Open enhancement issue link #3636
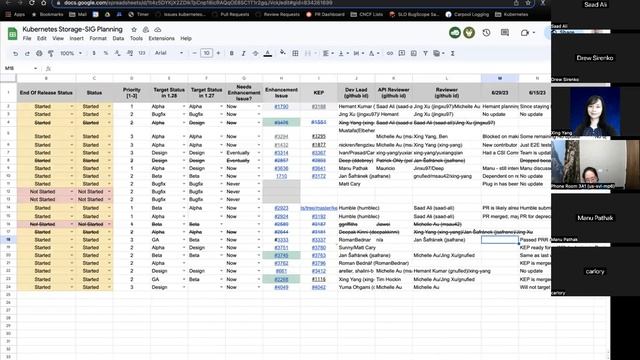This screenshot has height=360, width=640. (x=281, y=168)
